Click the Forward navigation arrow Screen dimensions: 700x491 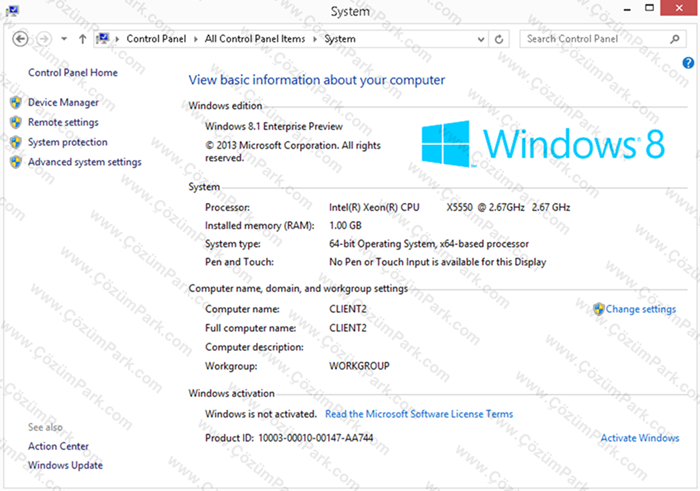click(44, 39)
